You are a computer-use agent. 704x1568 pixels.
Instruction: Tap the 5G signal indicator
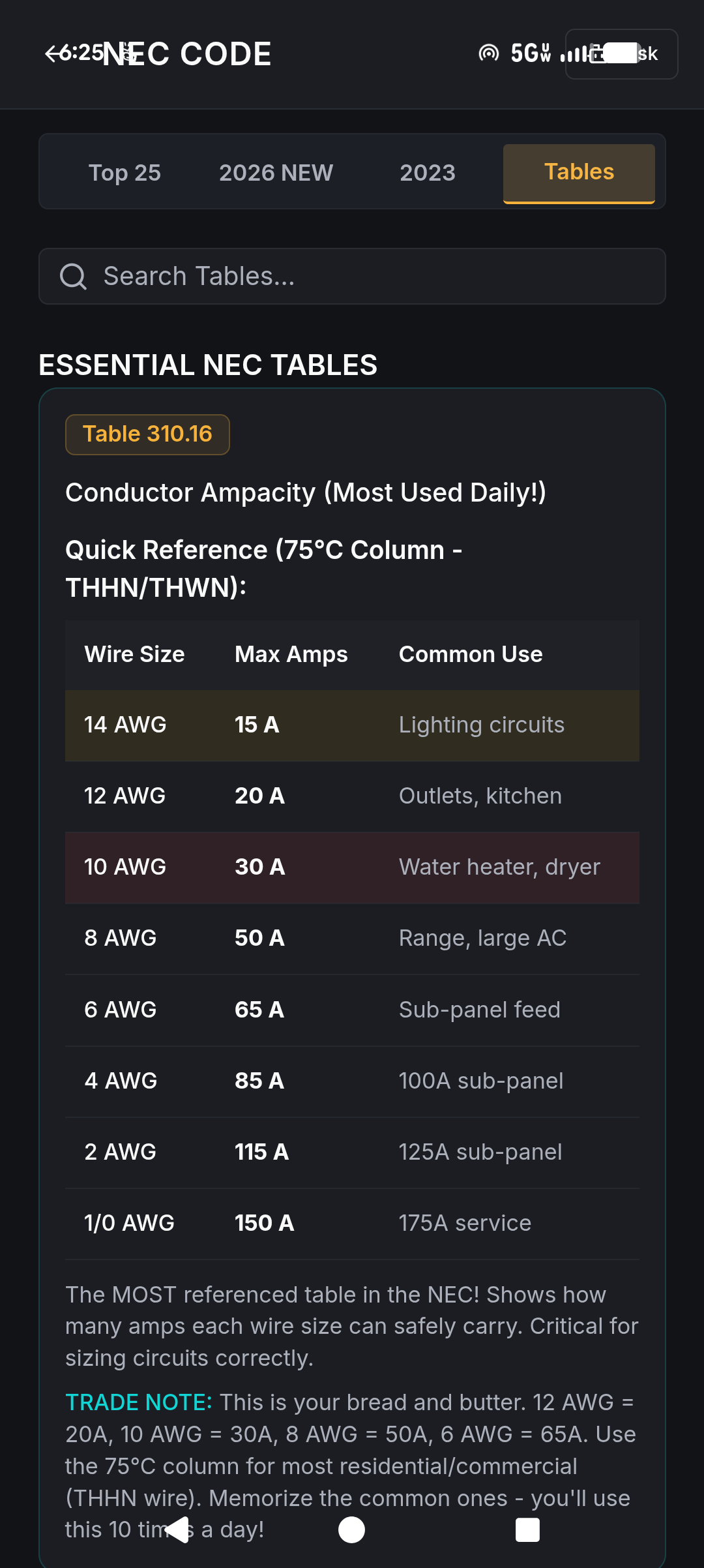(531, 53)
